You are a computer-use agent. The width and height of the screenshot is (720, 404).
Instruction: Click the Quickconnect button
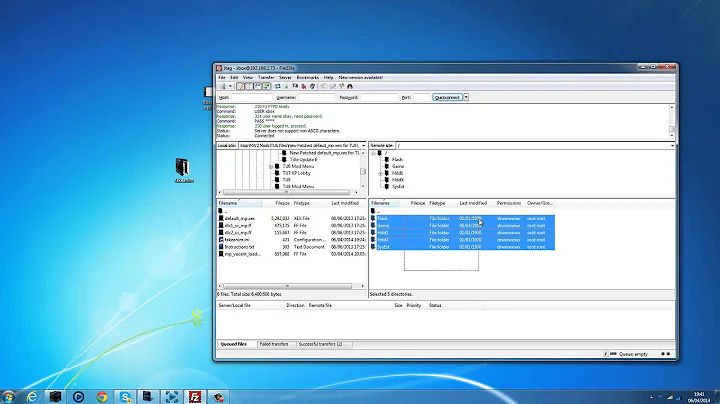coord(447,97)
